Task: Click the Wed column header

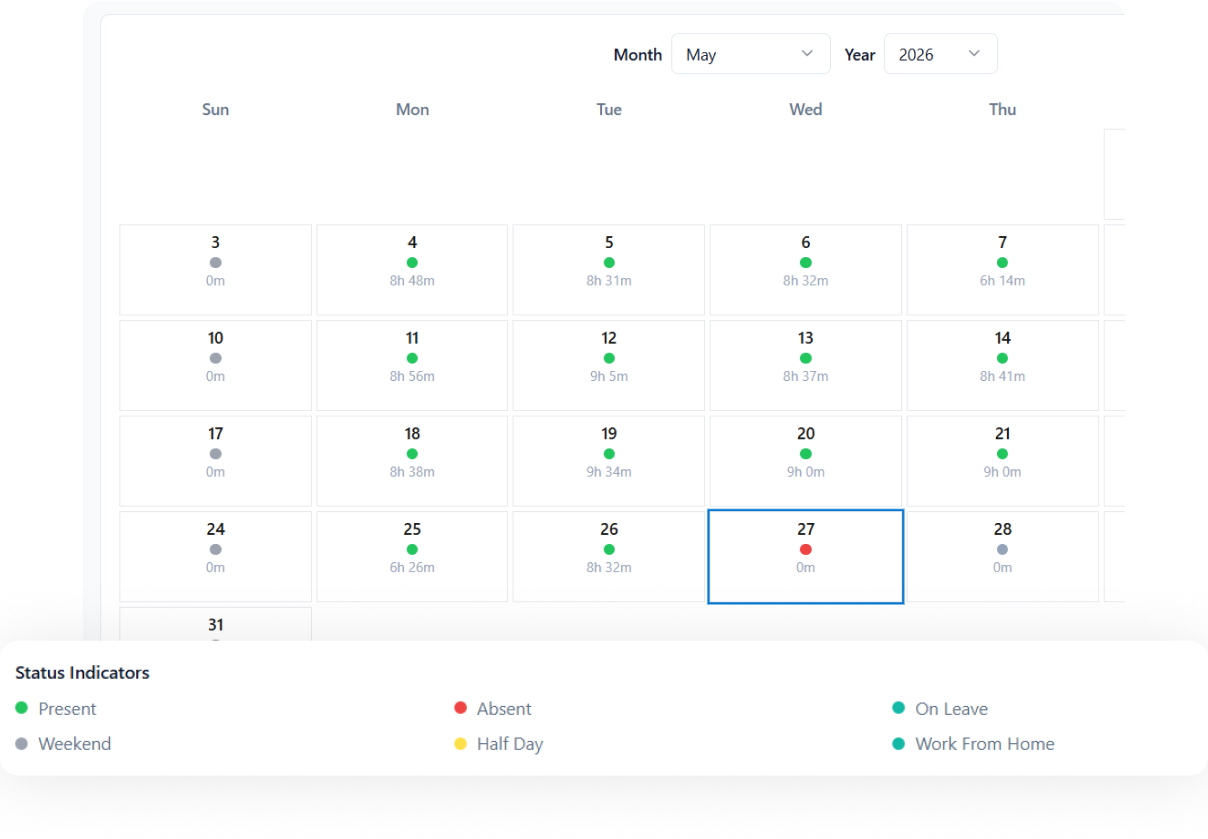Action: point(806,109)
